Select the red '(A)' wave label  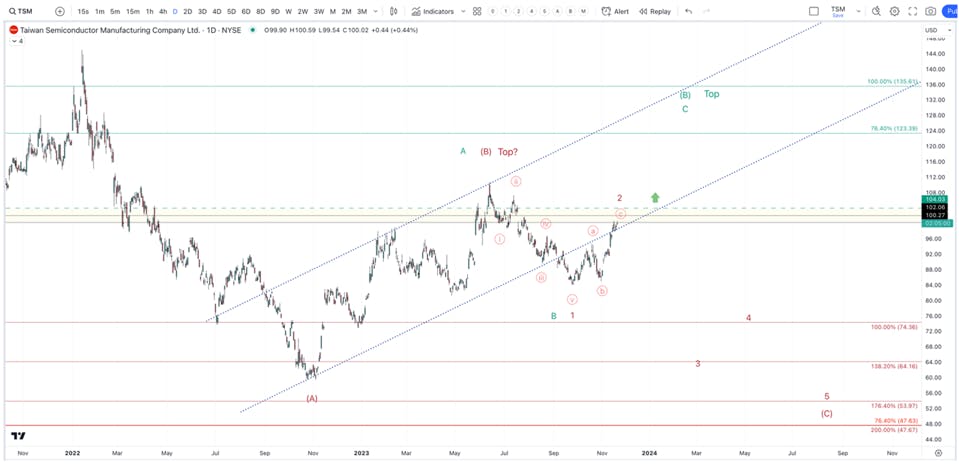pyautogui.click(x=312, y=399)
